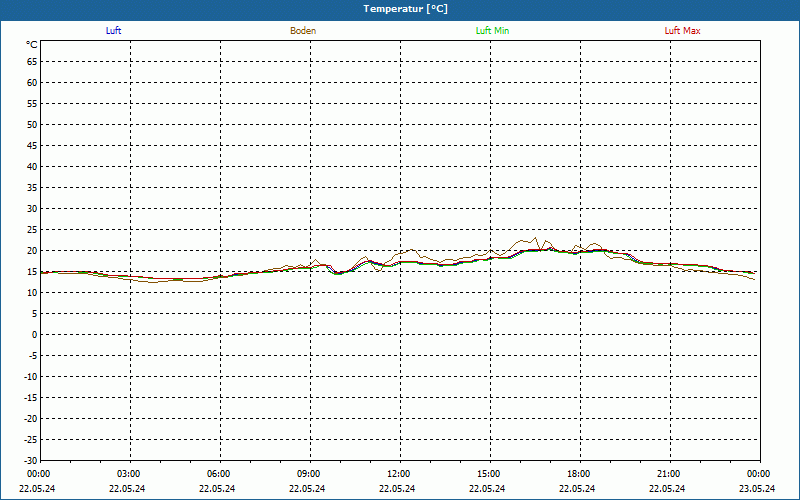
Task: Click the 18:00 time axis label
Action: pos(579,474)
